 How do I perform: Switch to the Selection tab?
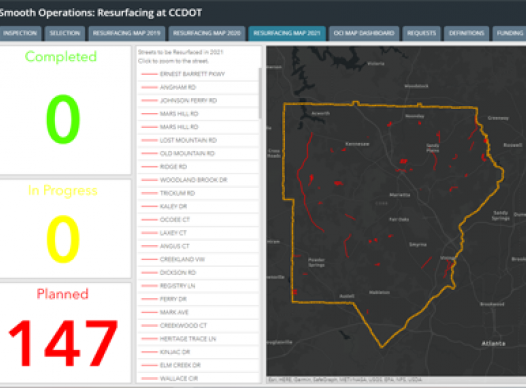(65, 33)
